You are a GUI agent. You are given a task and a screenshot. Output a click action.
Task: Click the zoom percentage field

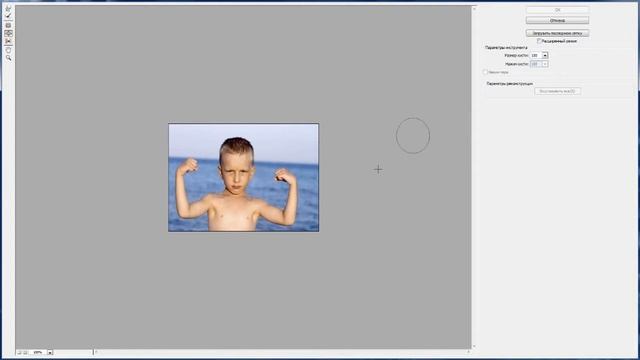[x=38, y=352]
